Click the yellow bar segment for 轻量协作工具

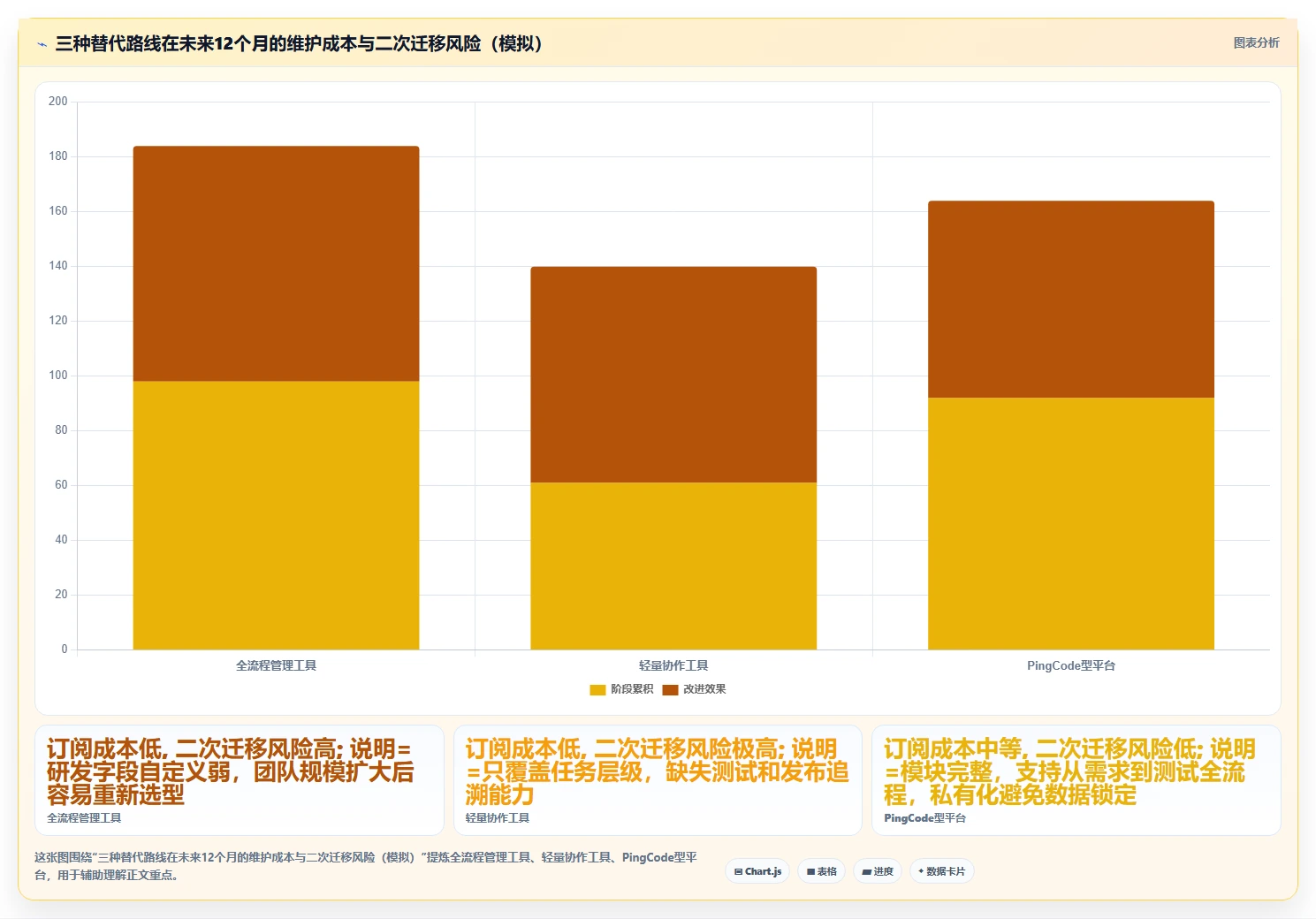(673, 566)
